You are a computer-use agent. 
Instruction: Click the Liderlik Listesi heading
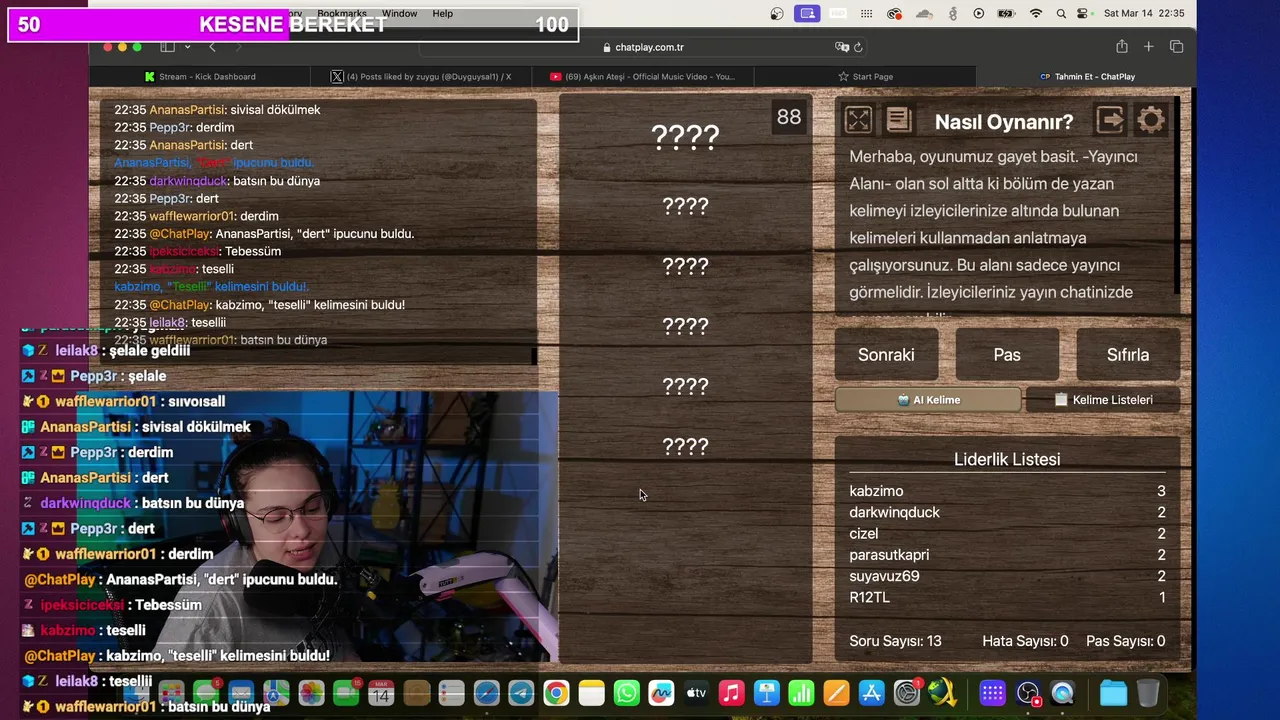[x=1007, y=459]
